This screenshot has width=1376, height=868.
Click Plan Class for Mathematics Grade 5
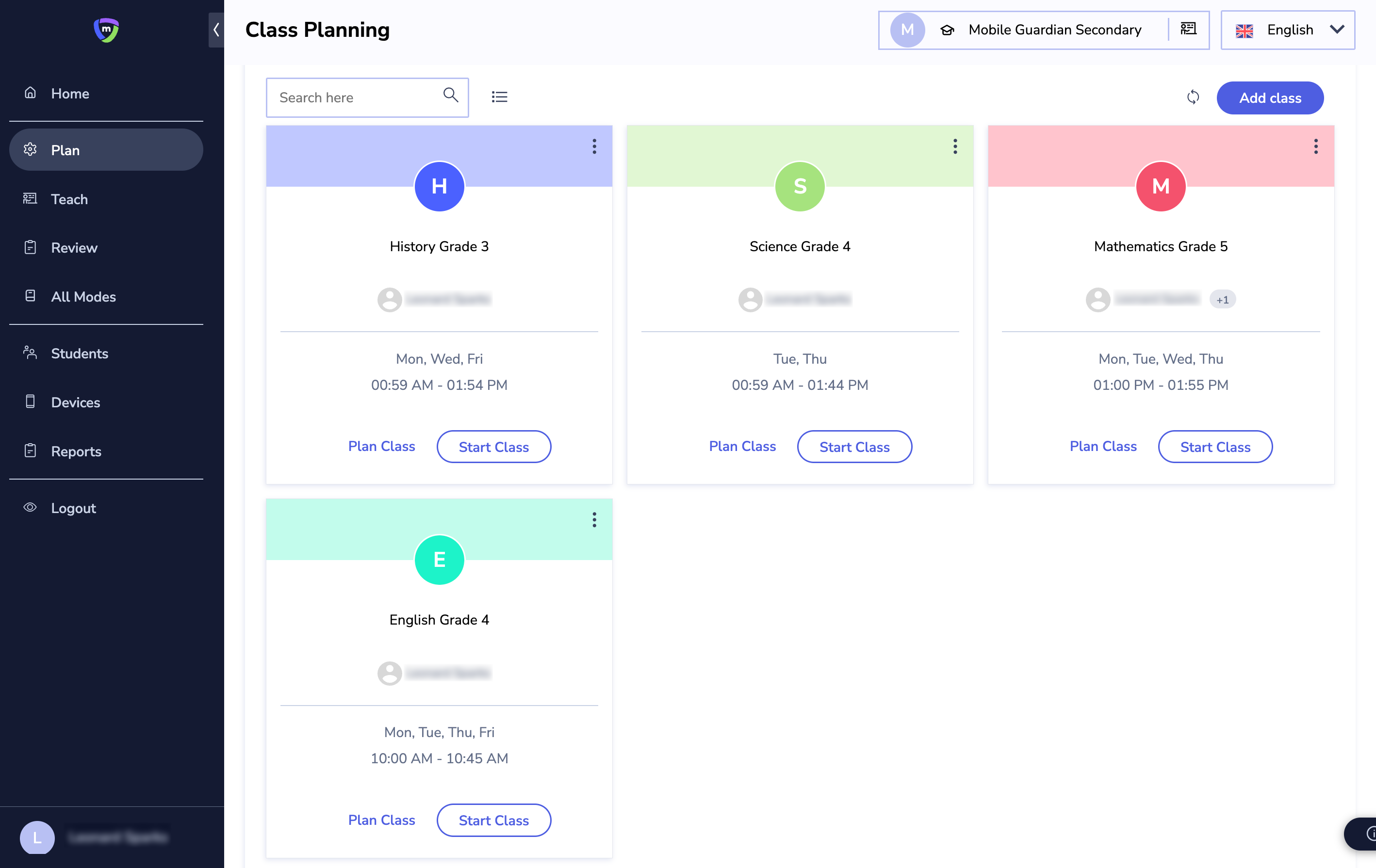pos(1103,447)
